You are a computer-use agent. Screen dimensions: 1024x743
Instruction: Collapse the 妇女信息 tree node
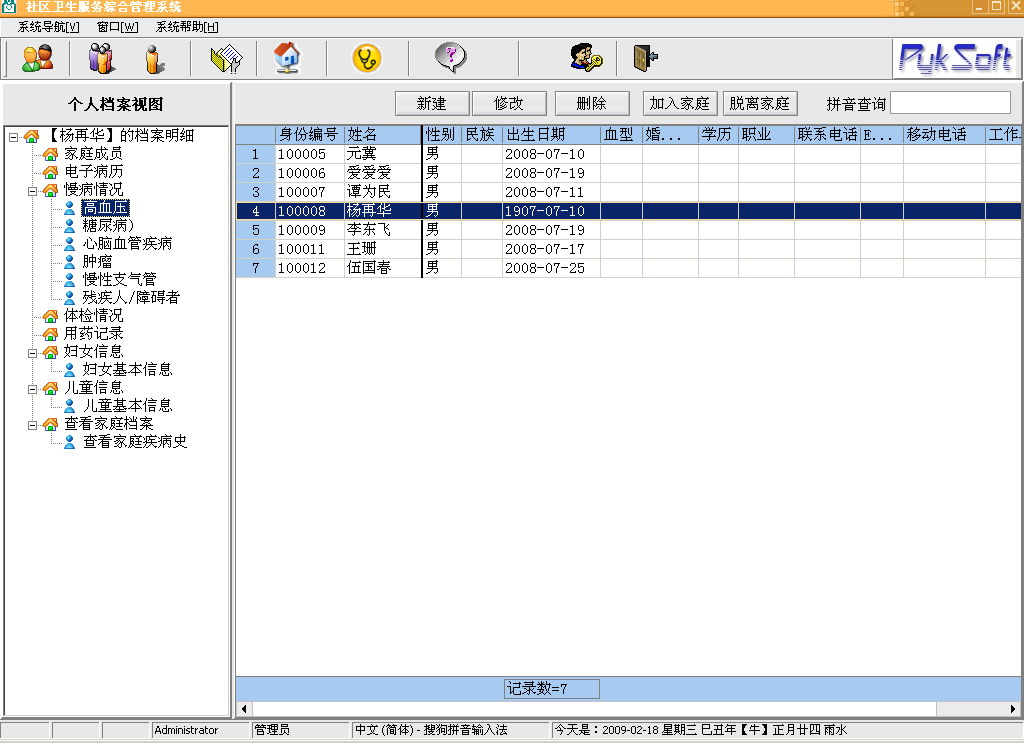point(32,352)
